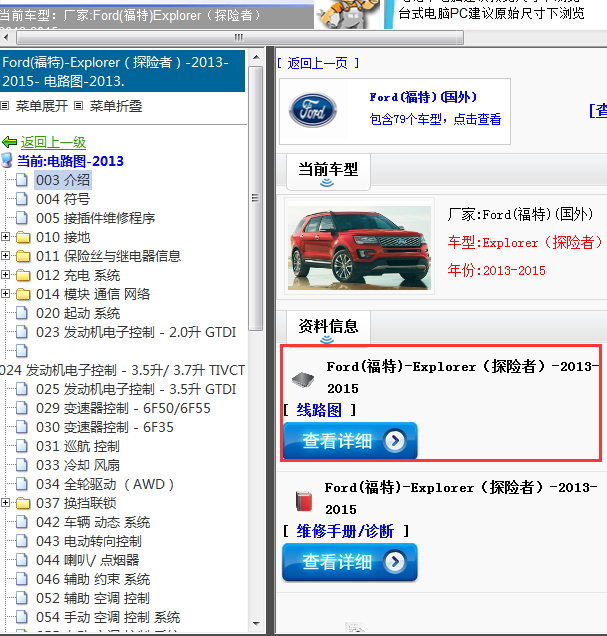Click the 菜单折叠 collapse-menu icon
Screen dimensions: 607x636
coord(78,105)
